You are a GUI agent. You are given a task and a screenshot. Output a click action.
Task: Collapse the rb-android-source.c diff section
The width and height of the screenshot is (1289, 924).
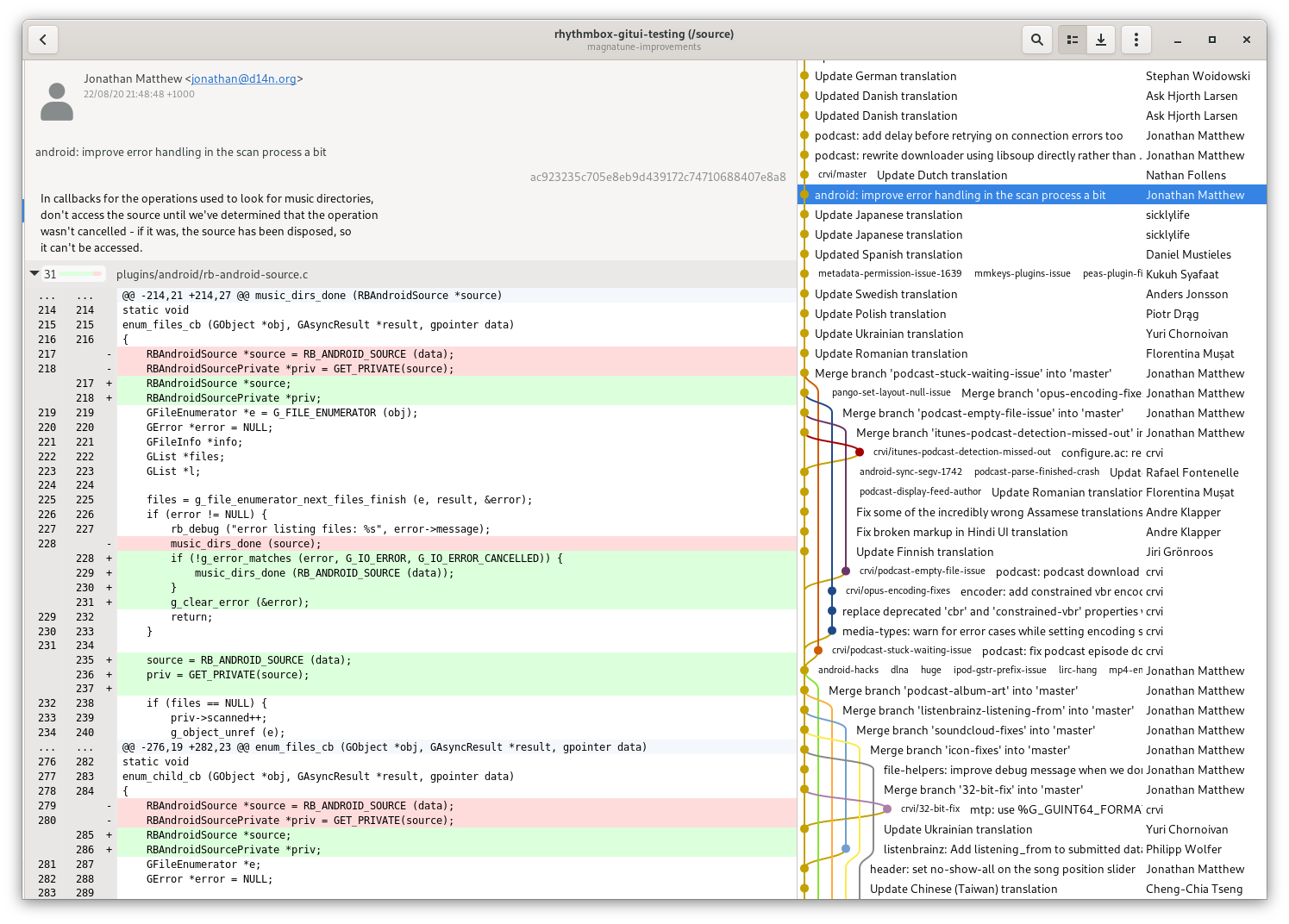point(35,273)
